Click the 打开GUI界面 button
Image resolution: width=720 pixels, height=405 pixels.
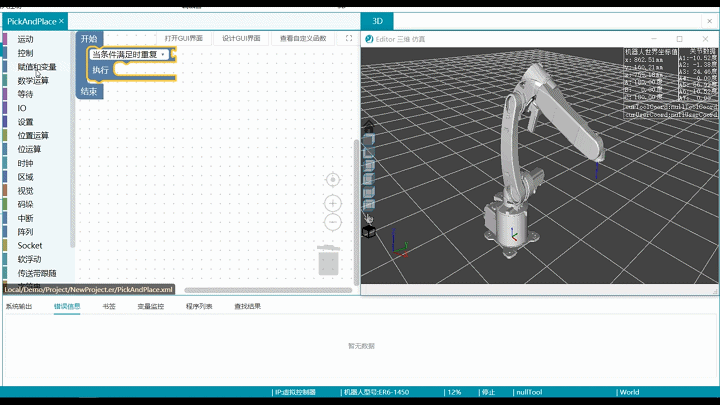click(183, 38)
